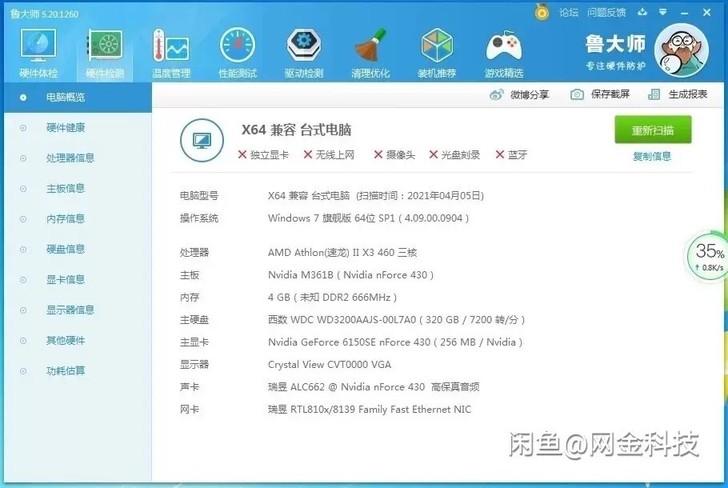Select 内存信息 in the sidebar
The image size is (728, 488).
[x=78, y=219]
